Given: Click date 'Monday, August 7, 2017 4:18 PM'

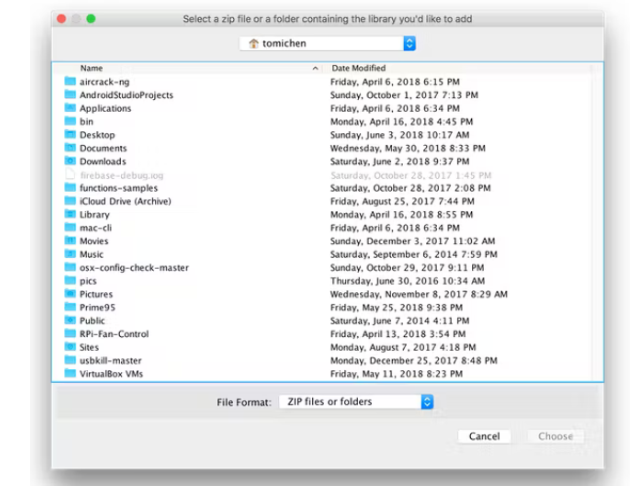Looking at the screenshot, I should (x=403, y=347).
